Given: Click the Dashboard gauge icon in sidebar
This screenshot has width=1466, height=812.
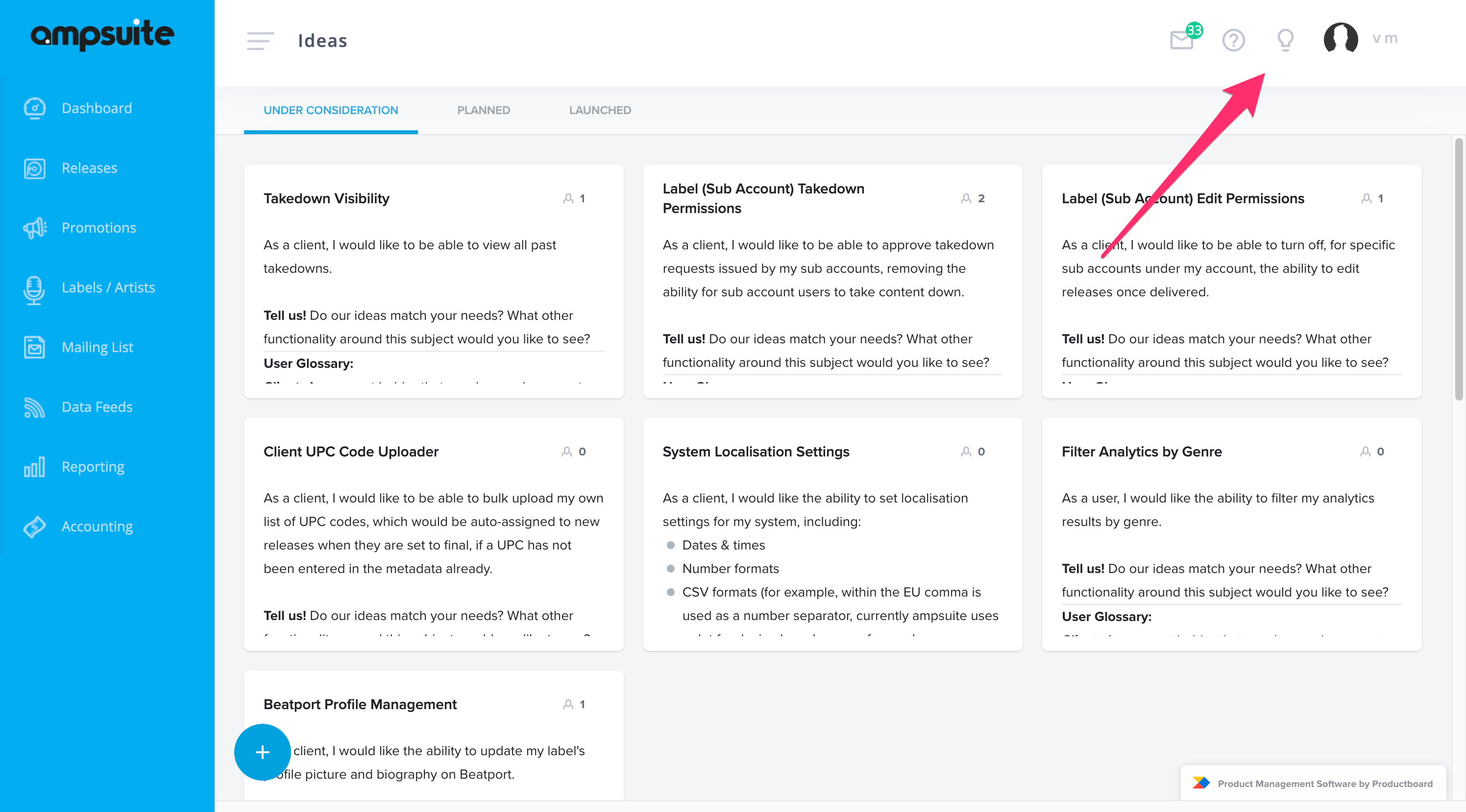Looking at the screenshot, I should pyautogui.click(x=35, y=108).
